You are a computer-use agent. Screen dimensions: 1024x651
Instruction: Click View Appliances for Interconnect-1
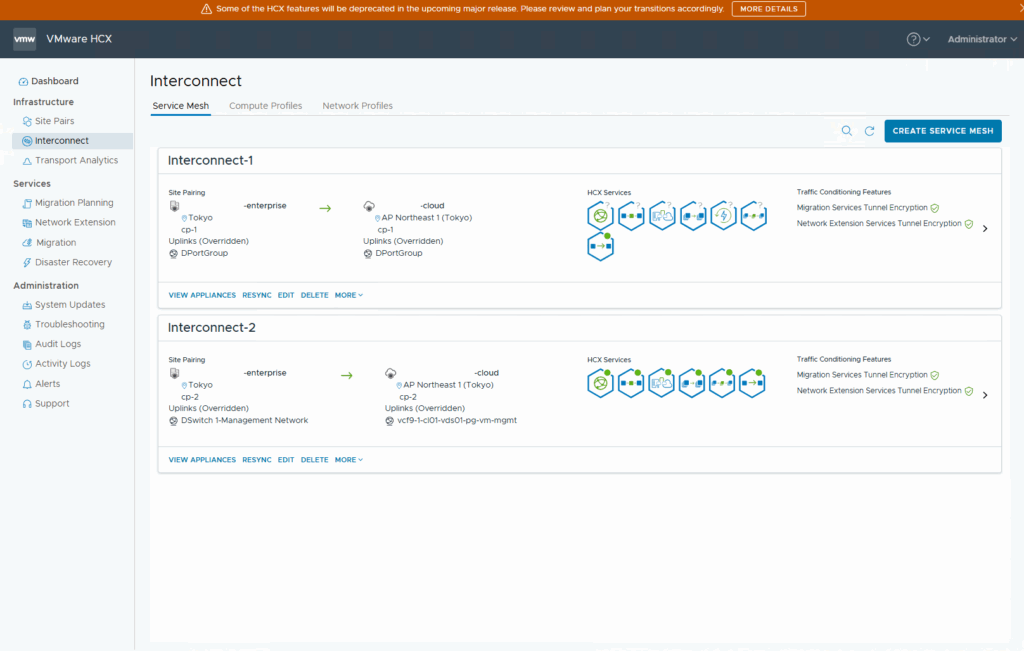coord(202,295)
